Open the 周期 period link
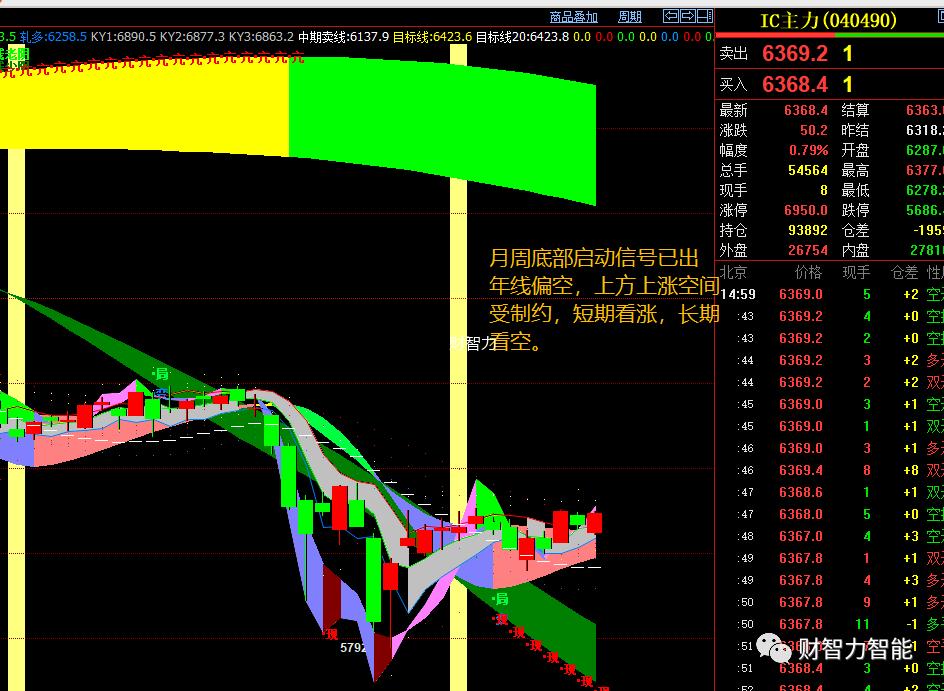This screenshot has width=944, height=691. (x=630, y=17)
